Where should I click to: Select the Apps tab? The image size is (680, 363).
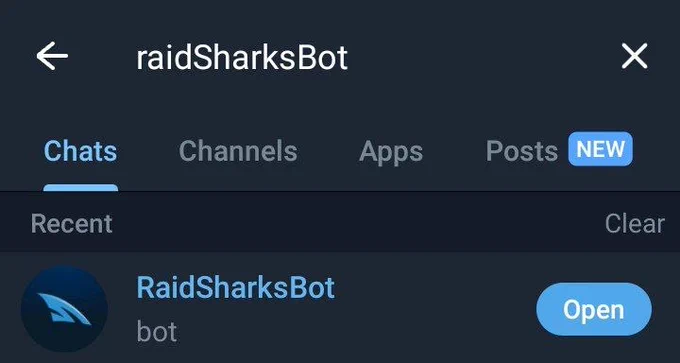[x=391, y=152]
